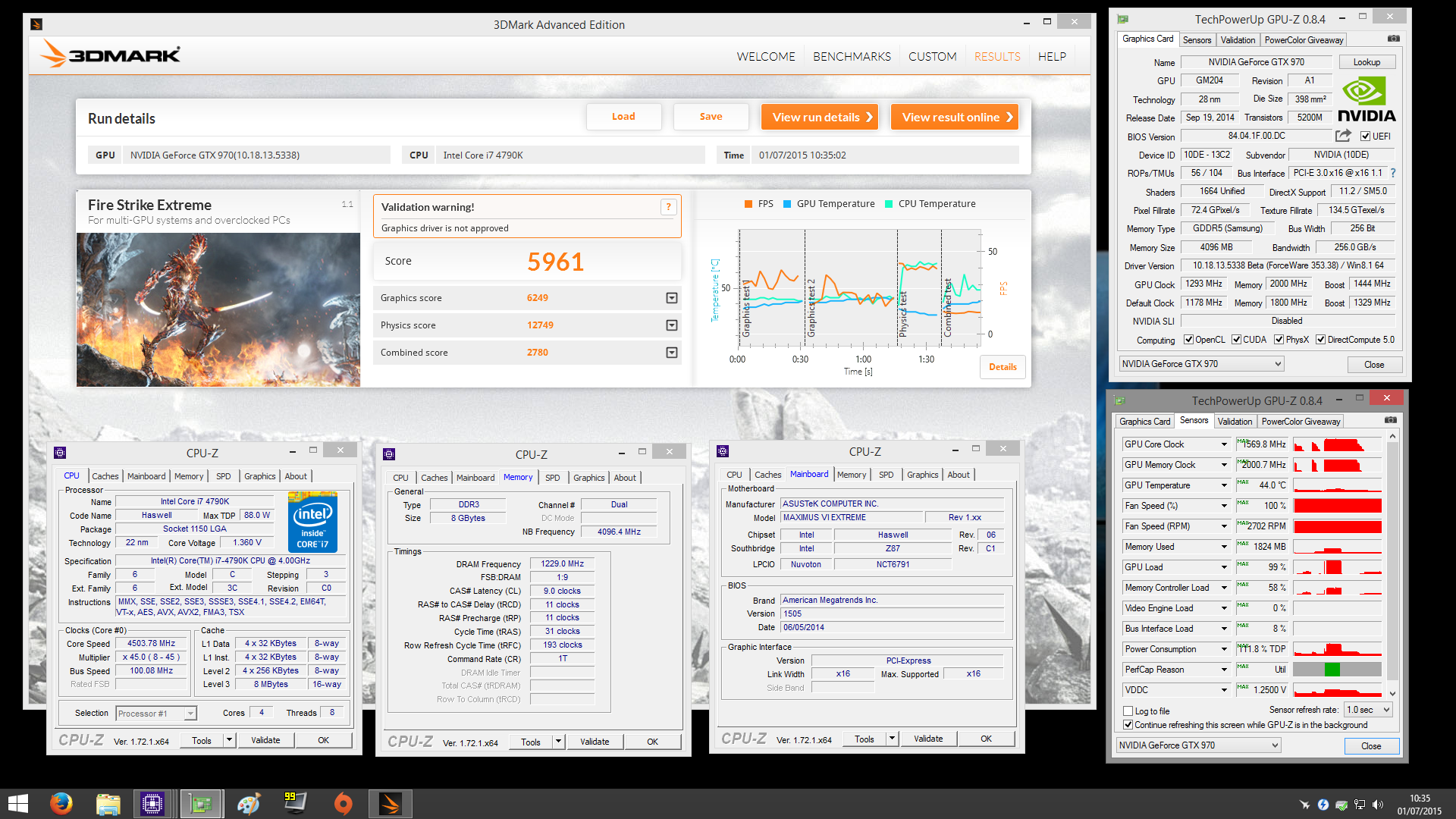Enable Log to file checkbox

pyautogui.click(x=1128, y=711)
